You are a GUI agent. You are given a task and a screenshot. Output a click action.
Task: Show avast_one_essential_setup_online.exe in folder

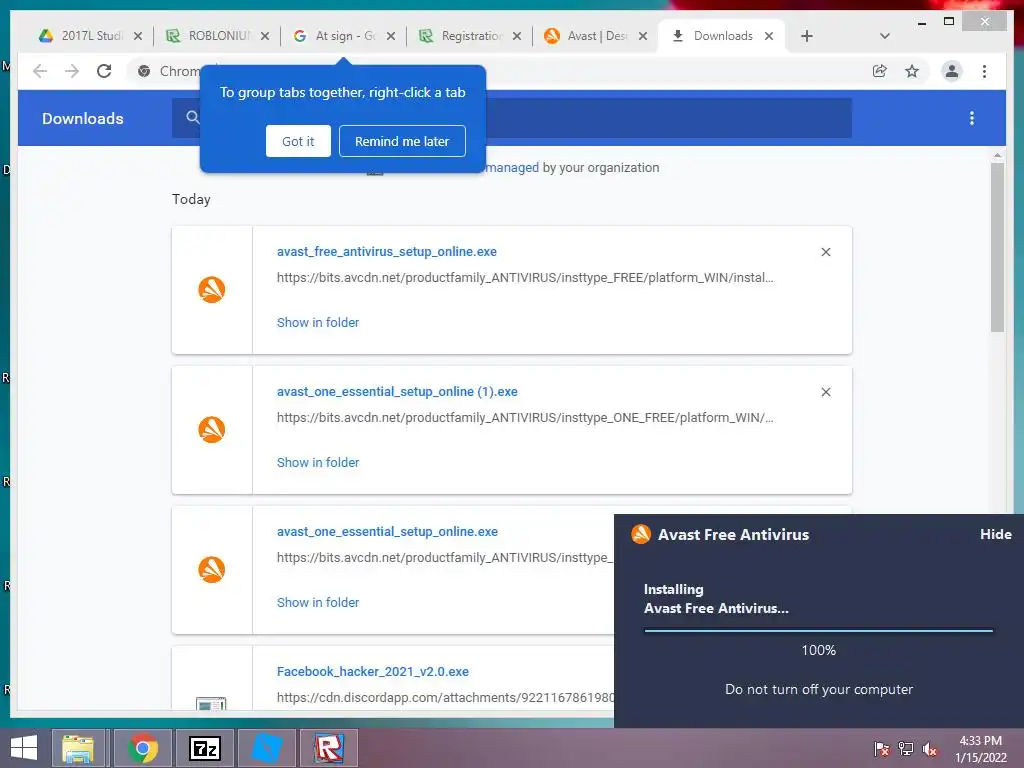coord(318,603)
